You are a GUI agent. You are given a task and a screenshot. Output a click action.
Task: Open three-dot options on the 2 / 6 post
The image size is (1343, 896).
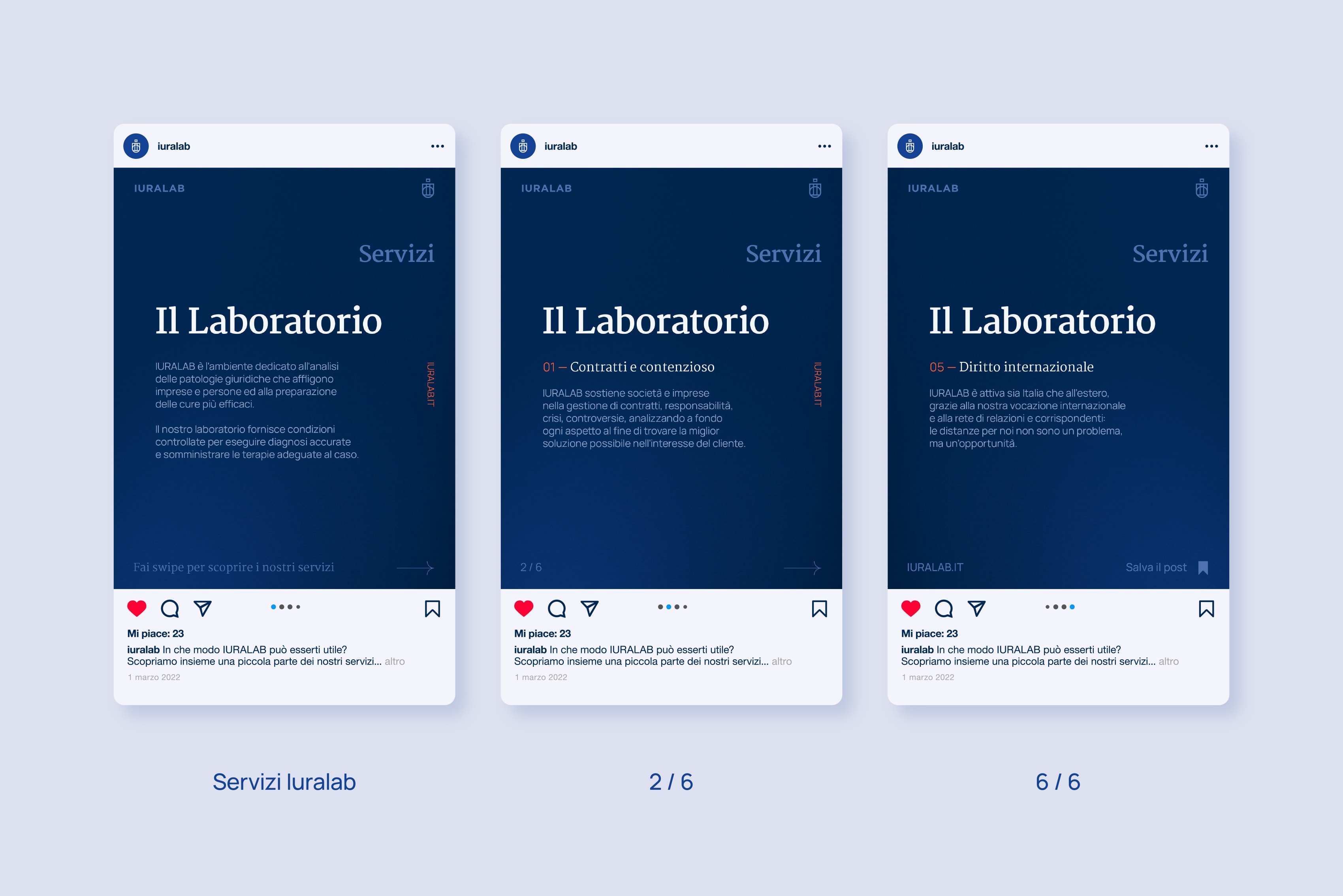coord(824,146)
